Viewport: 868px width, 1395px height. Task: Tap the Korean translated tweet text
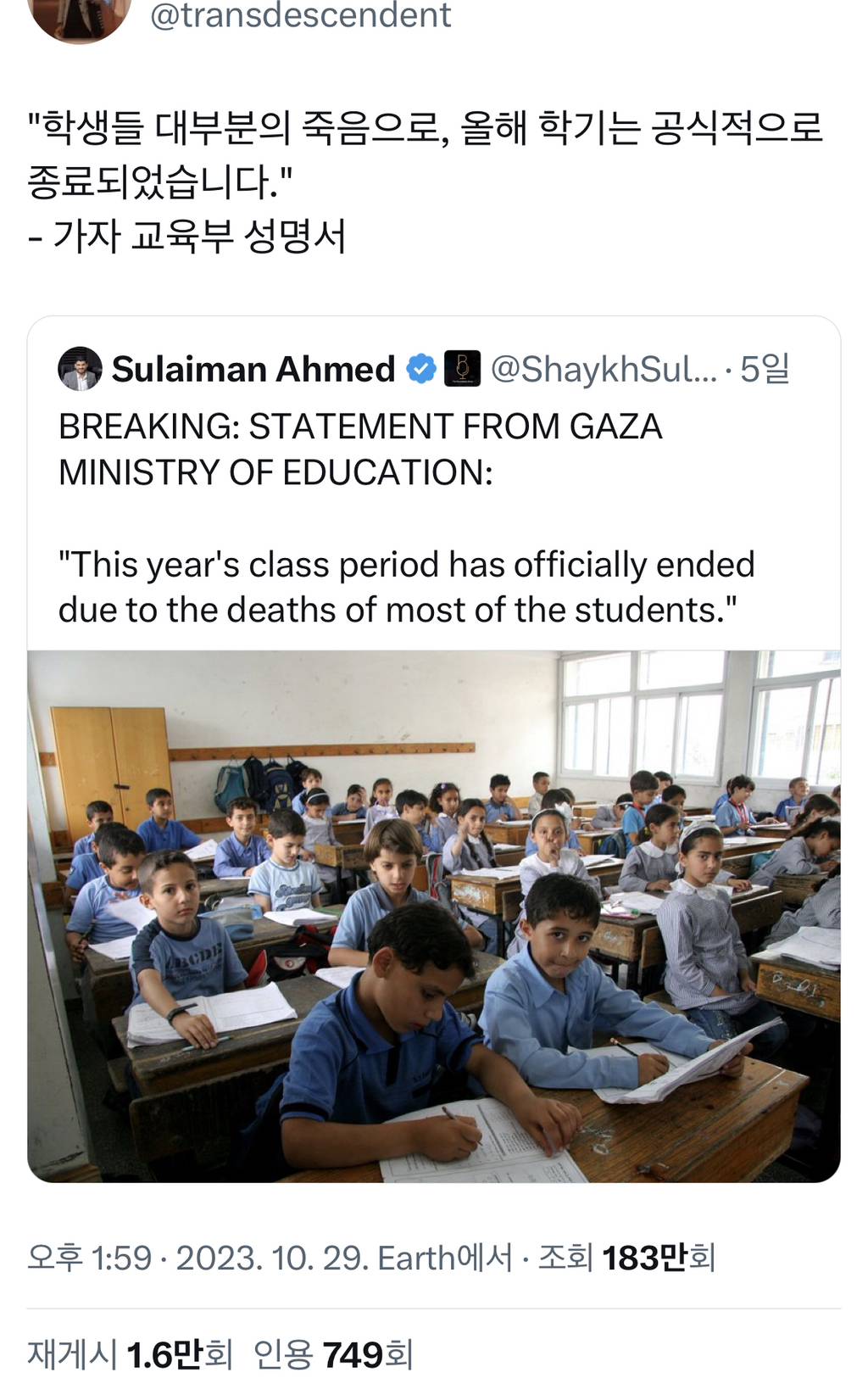coord(425,154)
